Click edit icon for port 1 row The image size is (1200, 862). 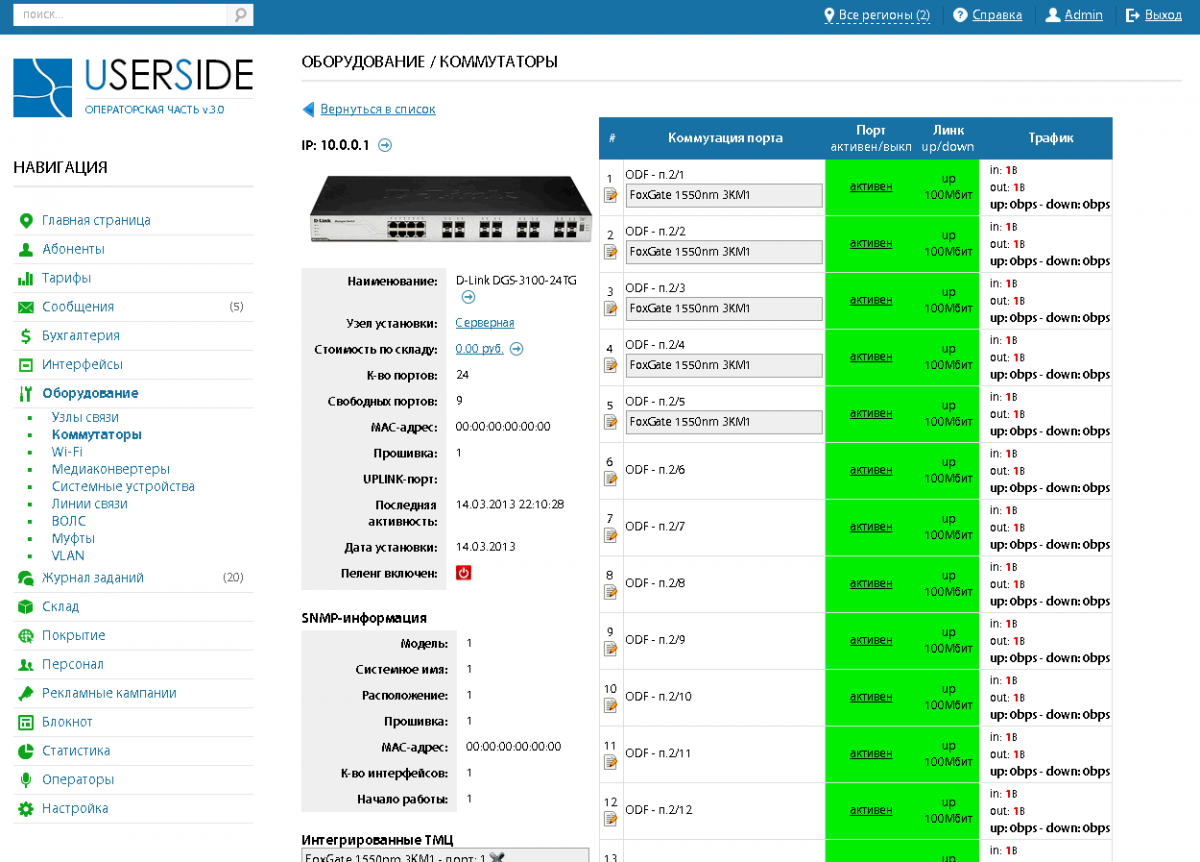(x=611, y=195)
